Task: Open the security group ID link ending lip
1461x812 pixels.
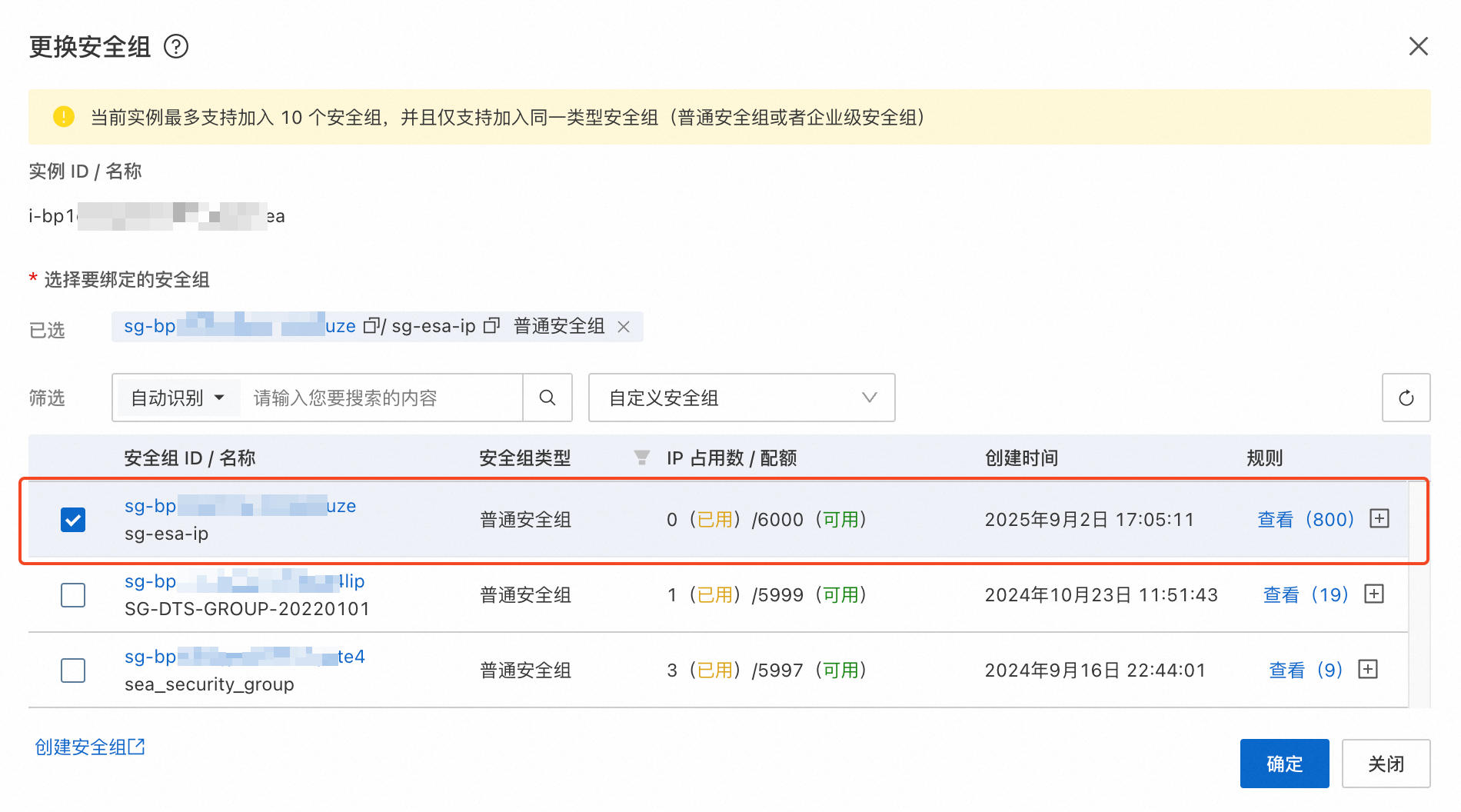Action: pyautogui.click(x=245, y=581)
